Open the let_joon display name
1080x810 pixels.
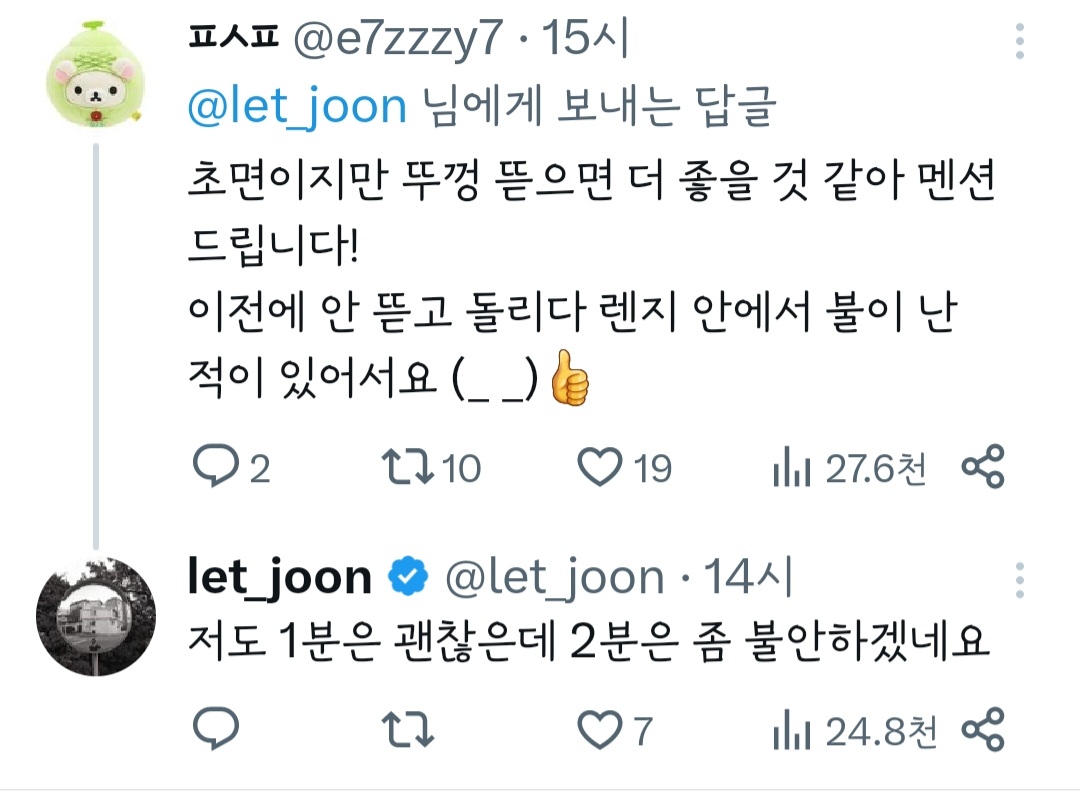click(280, 577)
